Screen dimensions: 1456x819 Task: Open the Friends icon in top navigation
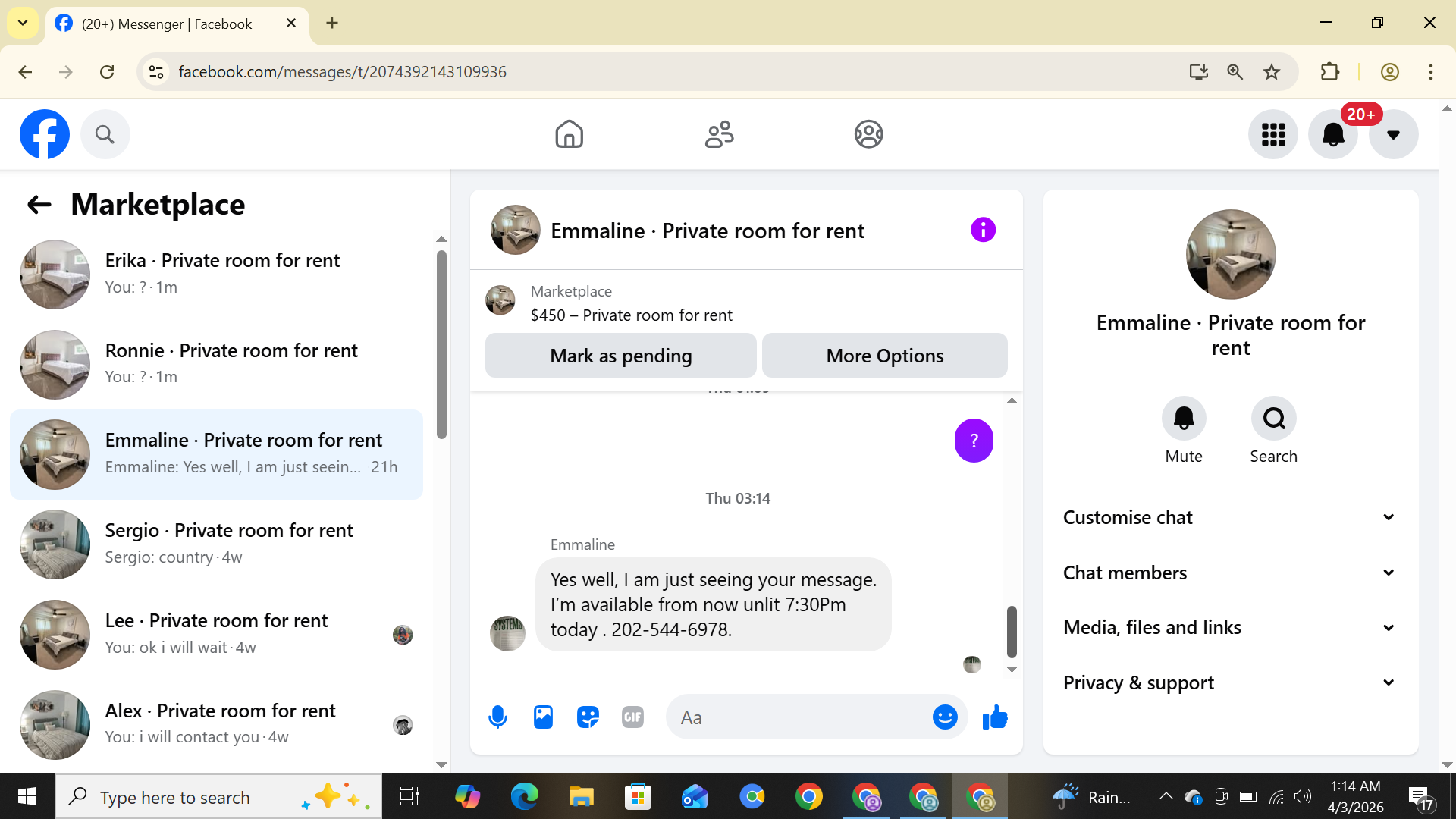click(x=719, y=134)
